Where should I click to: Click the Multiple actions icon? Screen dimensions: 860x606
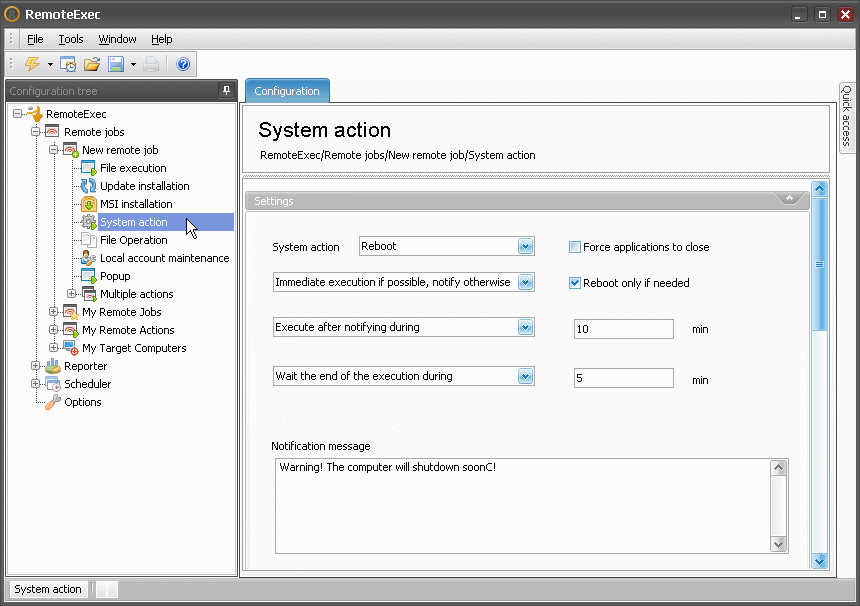tap(89, 294)
